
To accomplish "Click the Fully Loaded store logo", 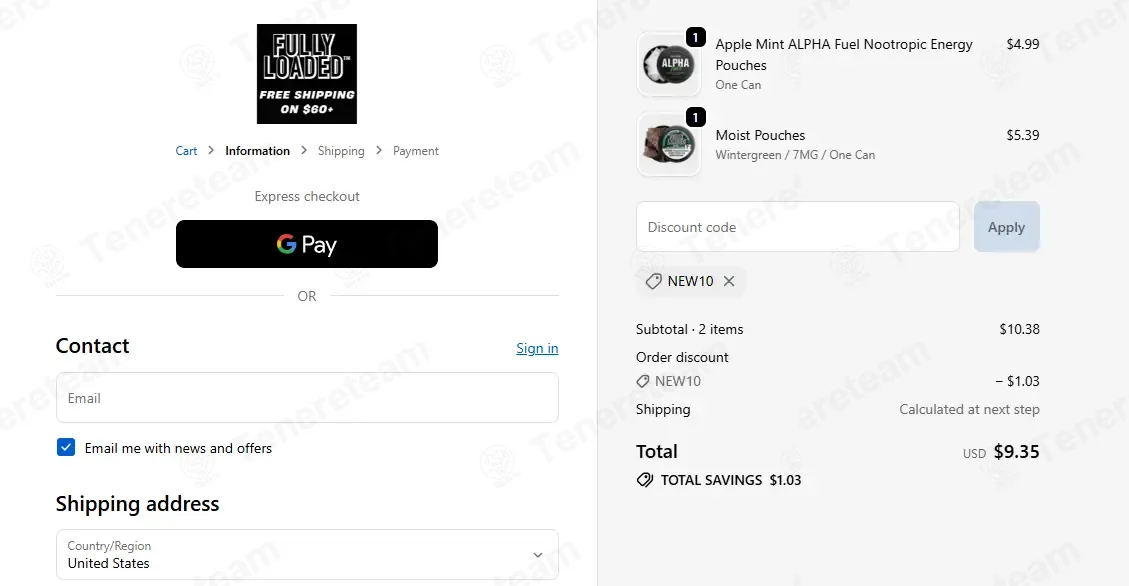I will [x=306, y=74].
